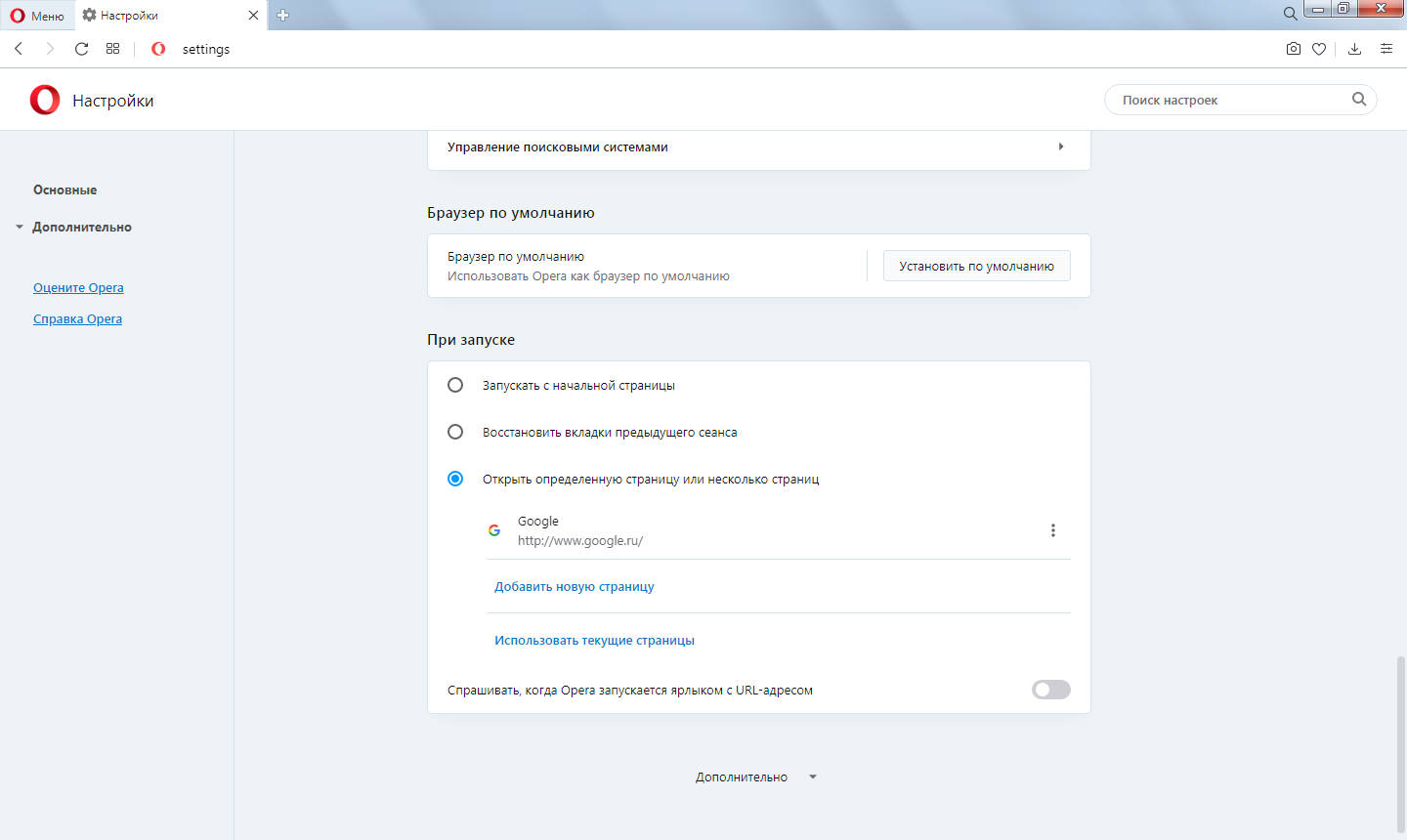Click Использовать текущие страницы
Image resolution: width=1407 pixels, height=840 pixels.
(x=594, y=641)
